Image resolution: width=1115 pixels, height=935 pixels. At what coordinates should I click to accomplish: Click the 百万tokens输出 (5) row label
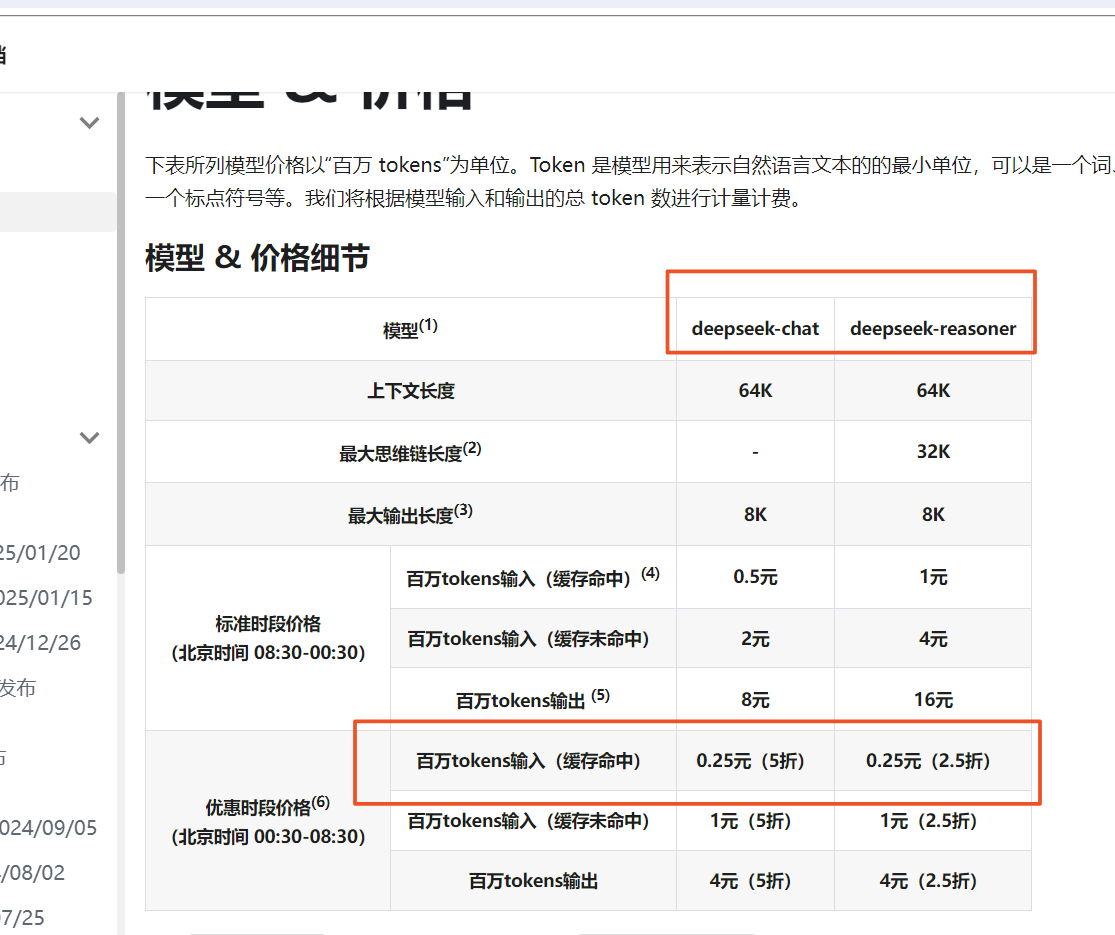(x=533, y=700)
